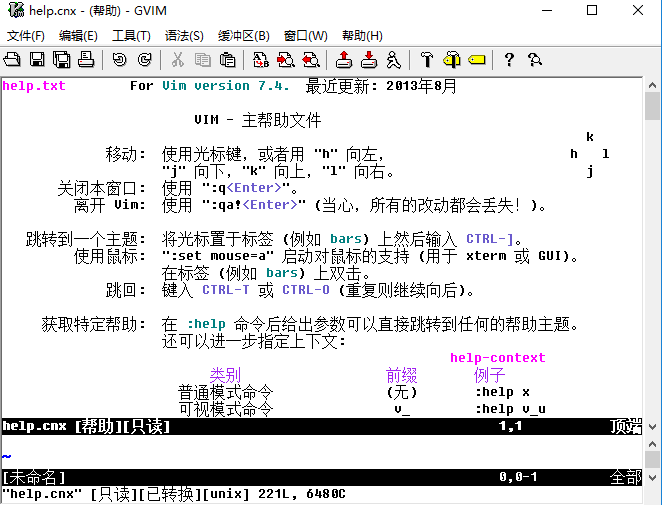Click the ':qa!<Enter>' quit command text
This screenshot has width=662, height=505.
point(254,205)
